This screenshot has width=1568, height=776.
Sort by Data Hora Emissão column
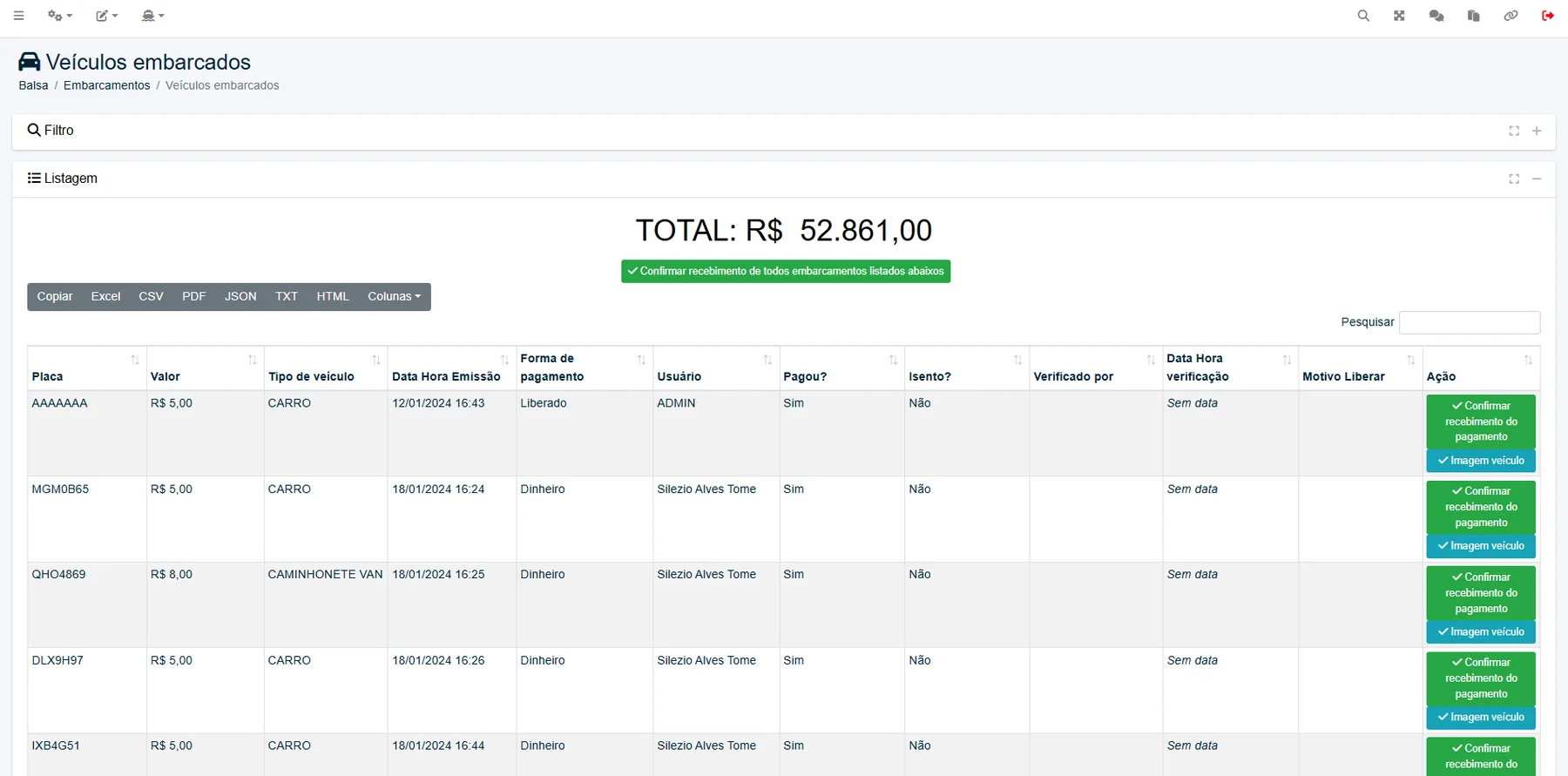(451, 368)
